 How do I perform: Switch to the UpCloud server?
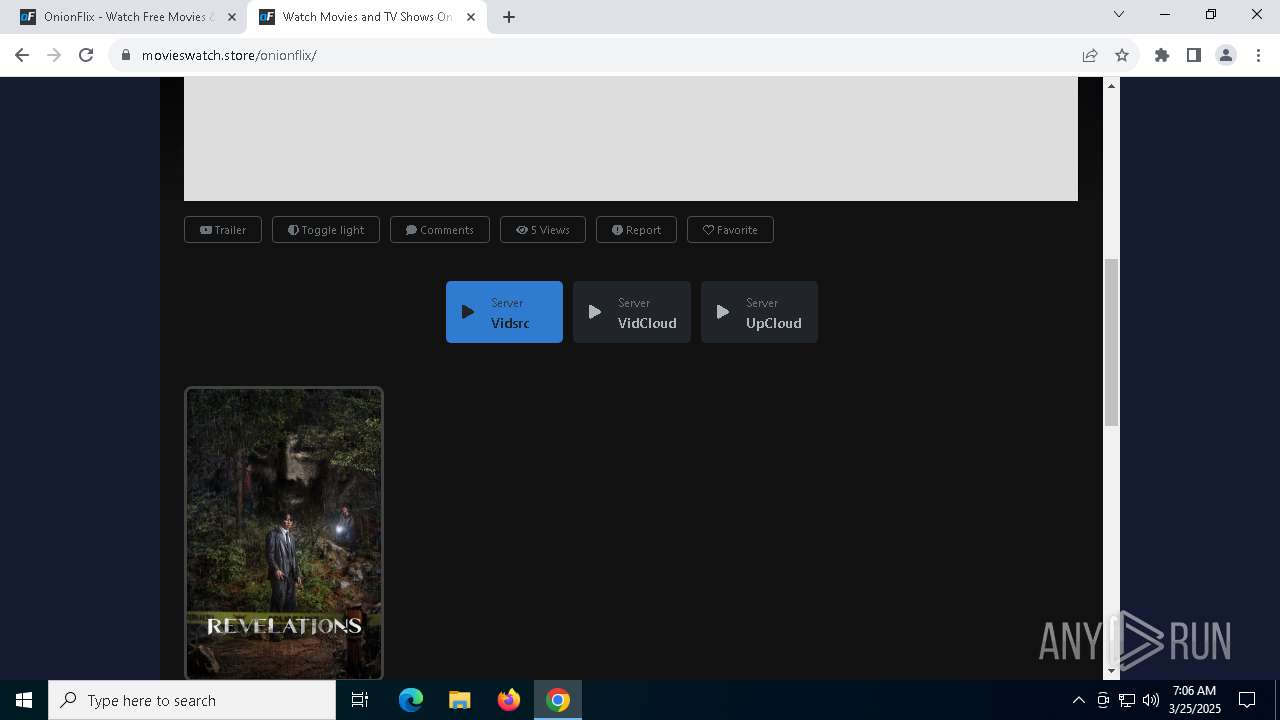point(759,312)
